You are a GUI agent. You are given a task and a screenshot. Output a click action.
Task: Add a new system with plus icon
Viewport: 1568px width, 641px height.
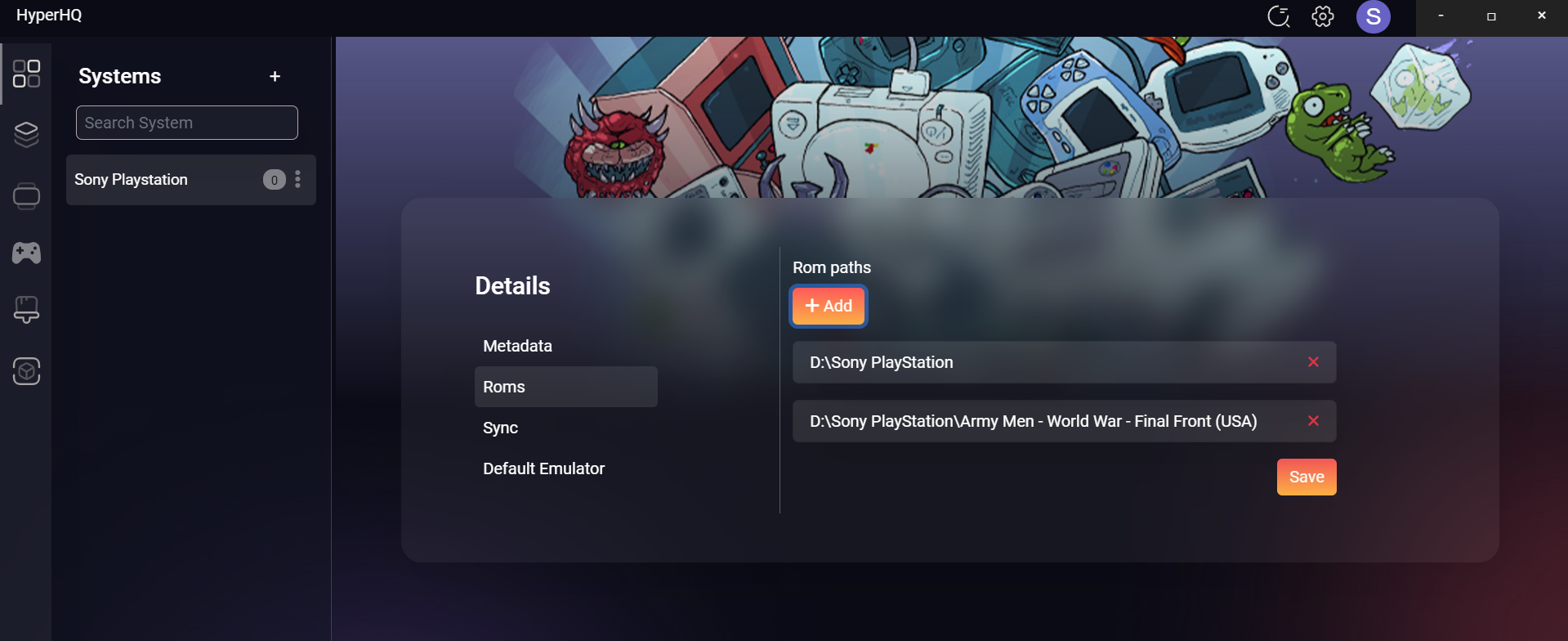[x=275, y=76]
